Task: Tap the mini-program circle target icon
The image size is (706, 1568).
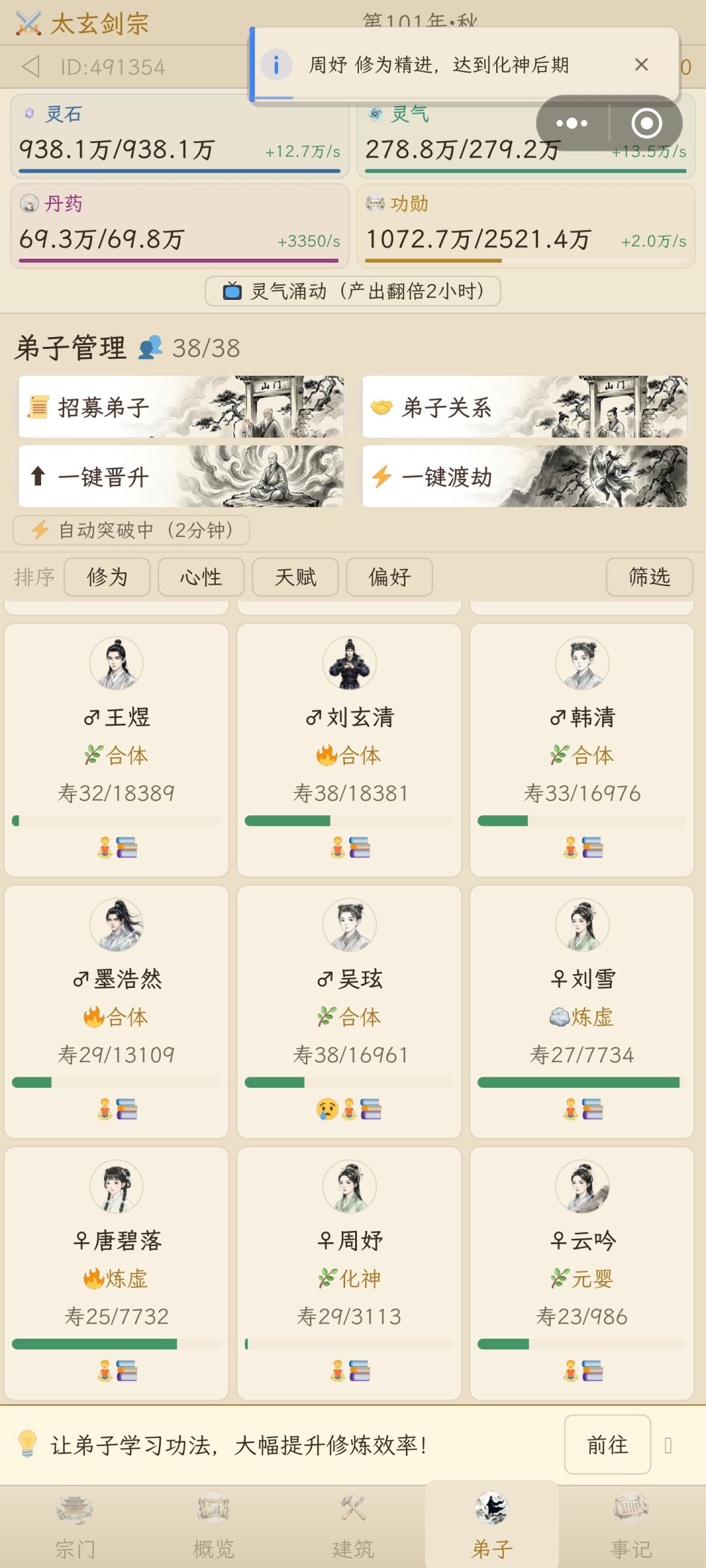Action: click(647, 123)
